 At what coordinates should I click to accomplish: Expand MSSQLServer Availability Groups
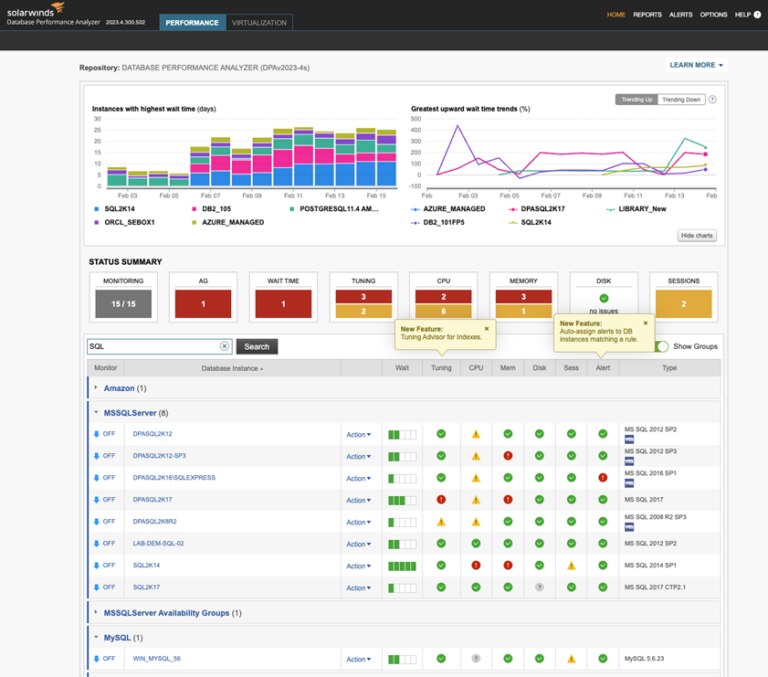96,612
